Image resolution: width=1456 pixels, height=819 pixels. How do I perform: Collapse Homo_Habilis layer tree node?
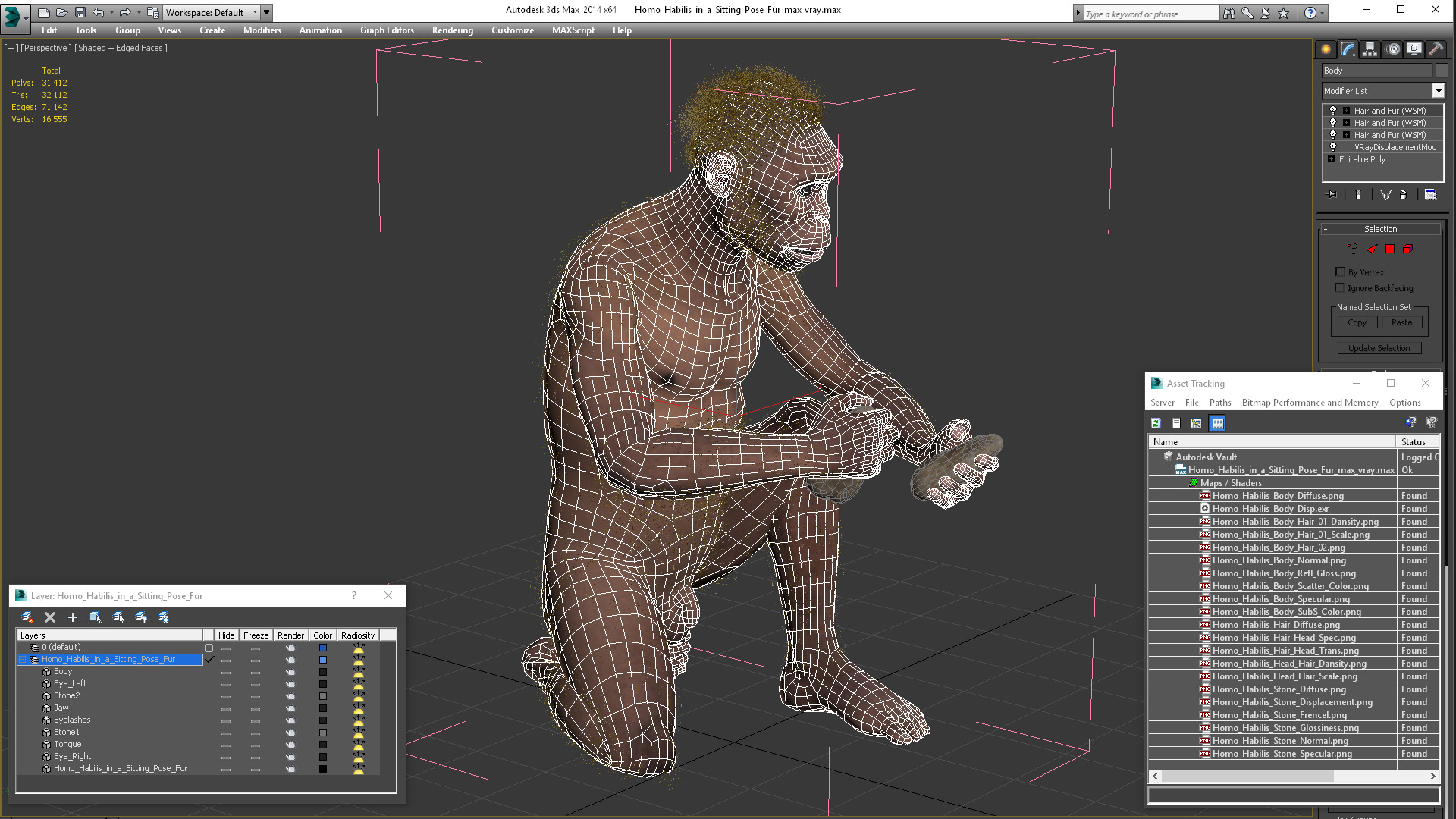pyautogui.click(x=22, y=660)
